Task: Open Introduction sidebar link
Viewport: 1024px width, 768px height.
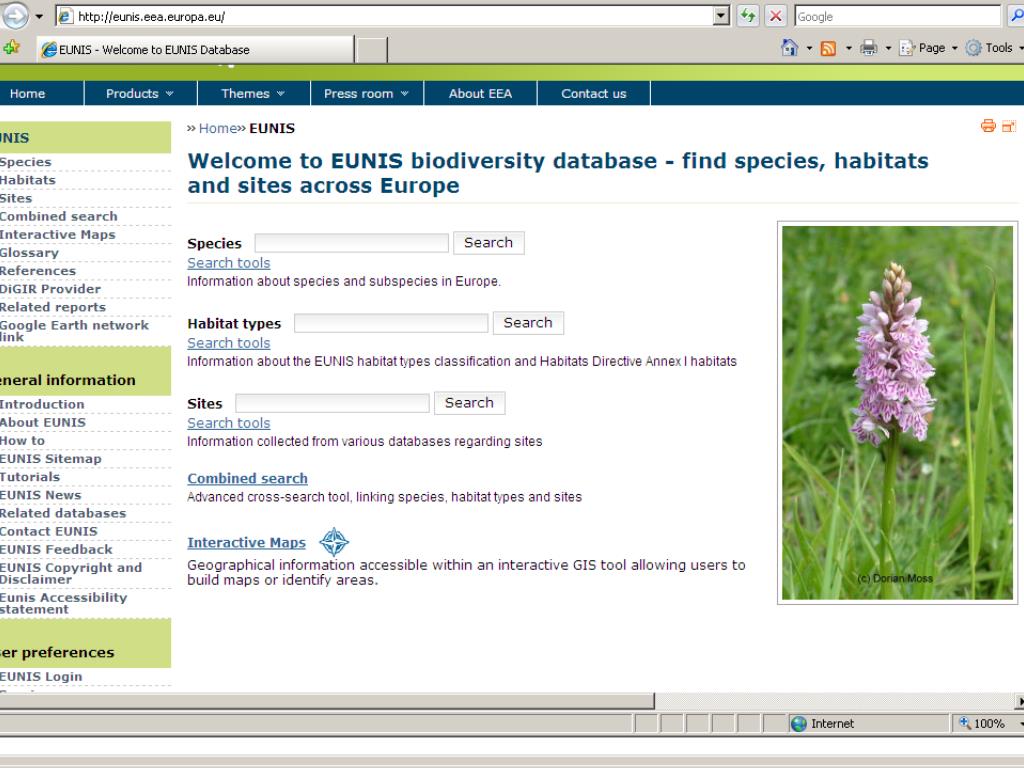Action: tap(42, 404)
